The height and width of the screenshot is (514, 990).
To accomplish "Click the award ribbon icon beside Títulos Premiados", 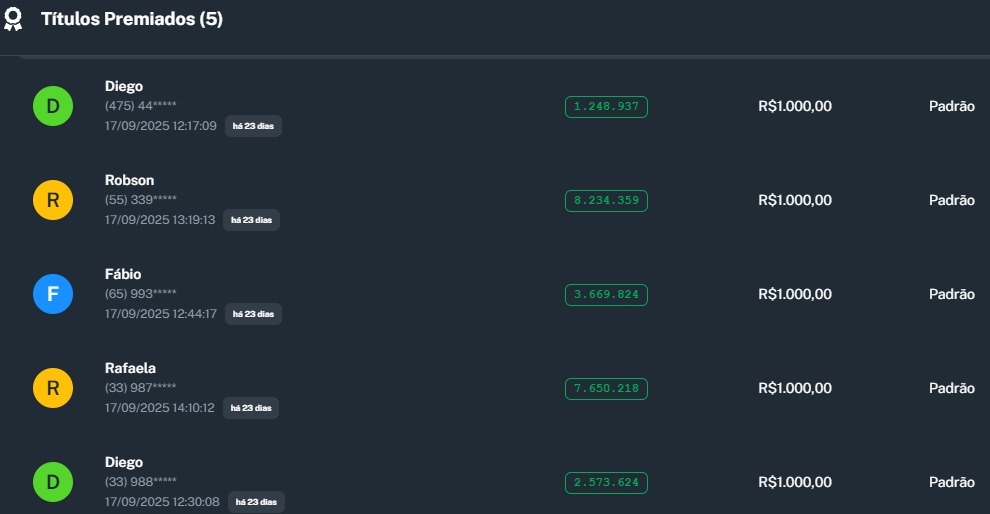I will coord(13,20).
